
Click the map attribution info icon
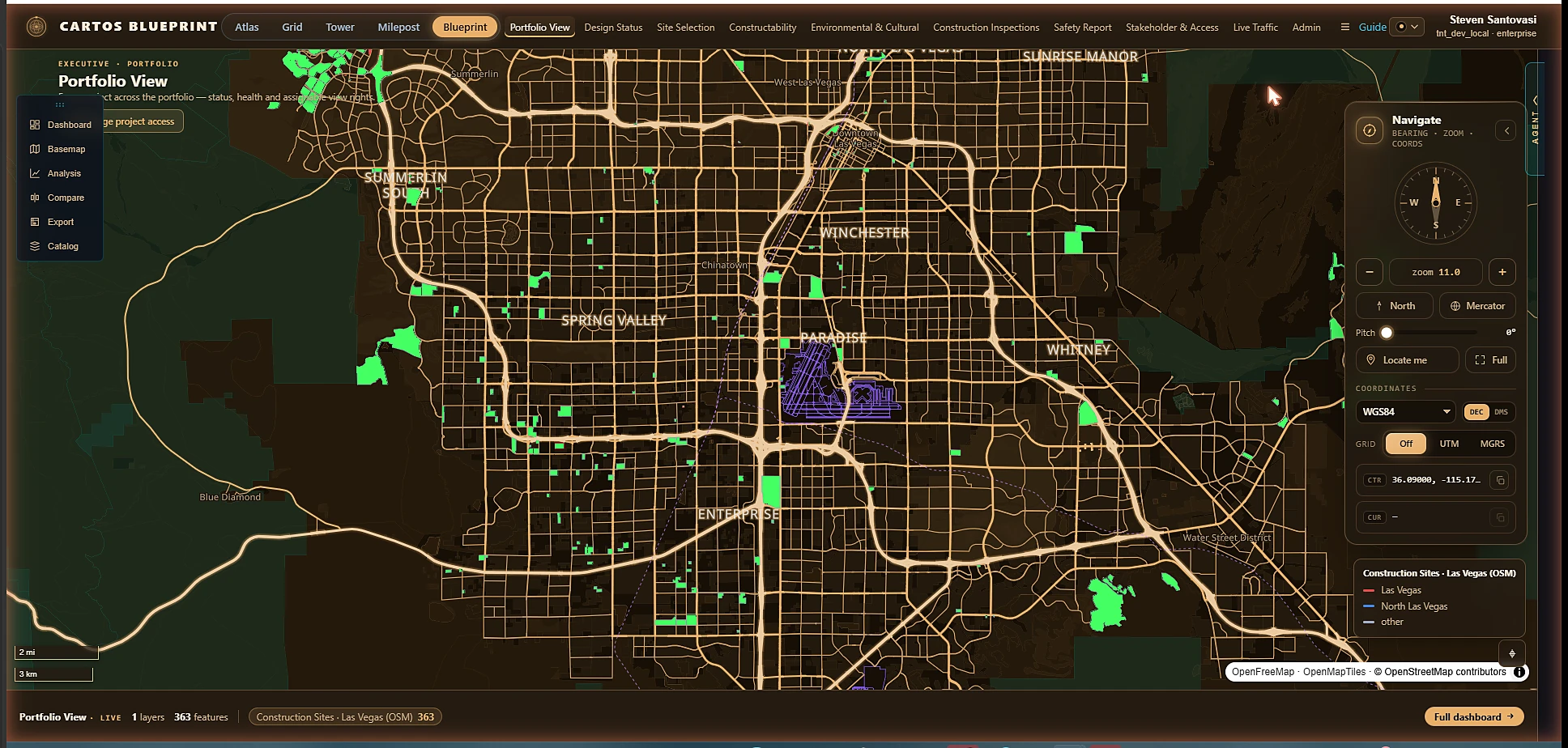[x=1519, y=672]
